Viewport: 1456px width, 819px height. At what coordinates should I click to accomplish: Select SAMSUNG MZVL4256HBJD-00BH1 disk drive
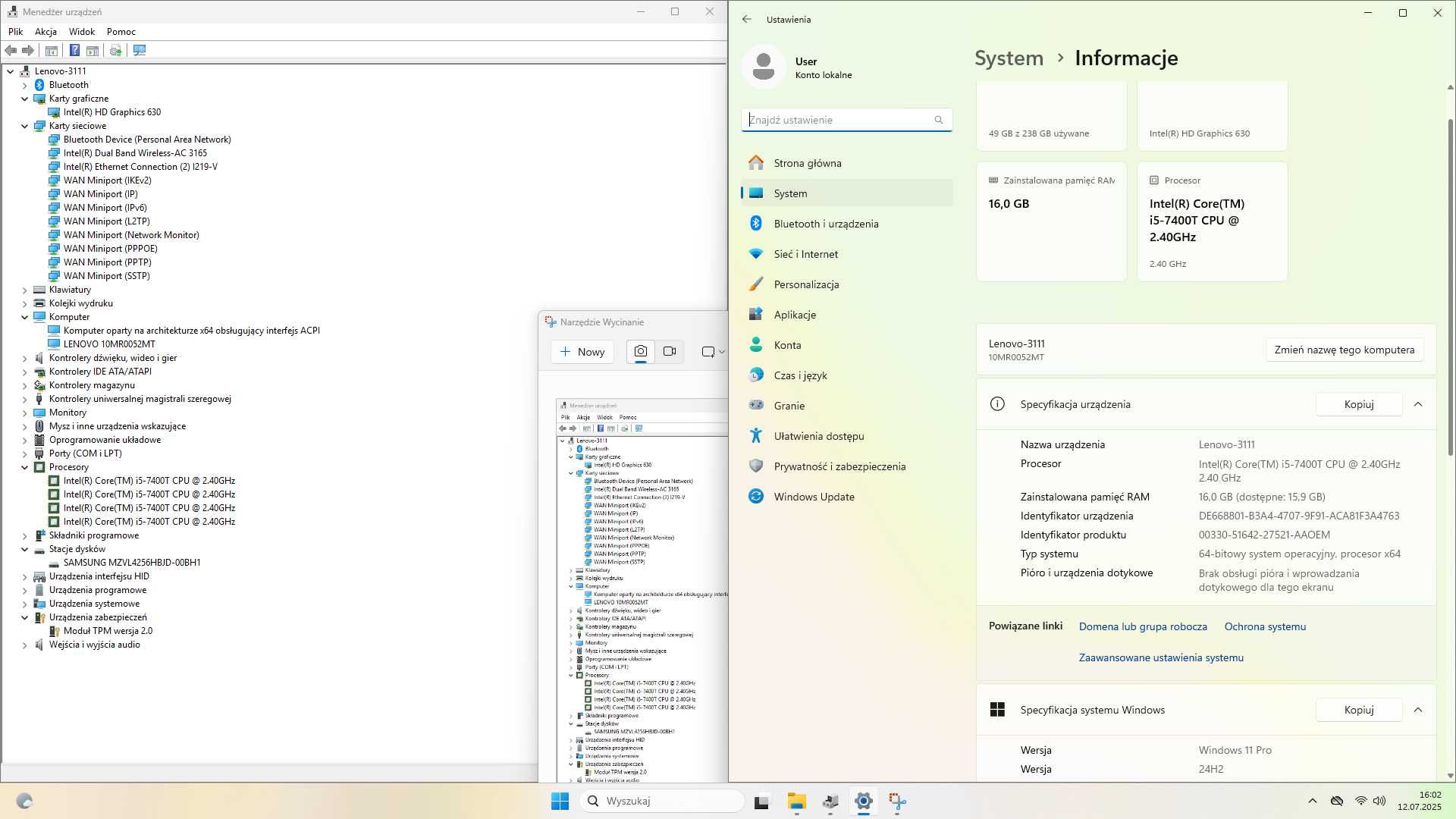pos(132,563)
